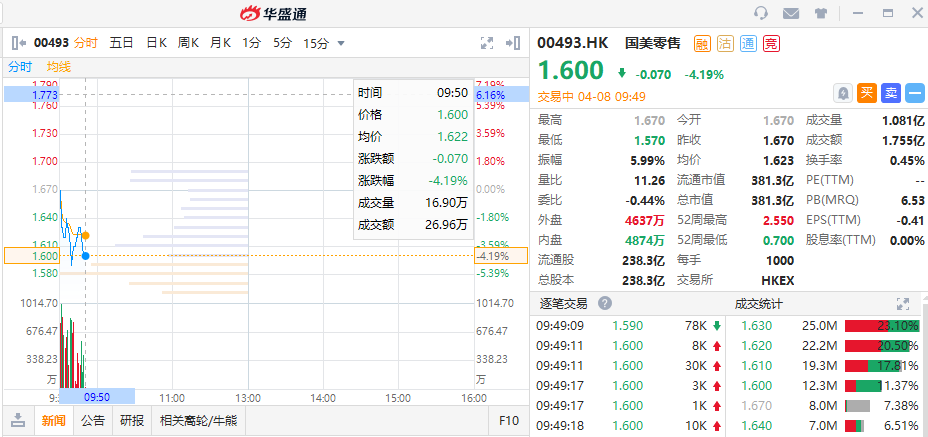The width and height of the screenshot is (928, 437).
Task: Click the 通 stock connect badge
Action: 748,43
